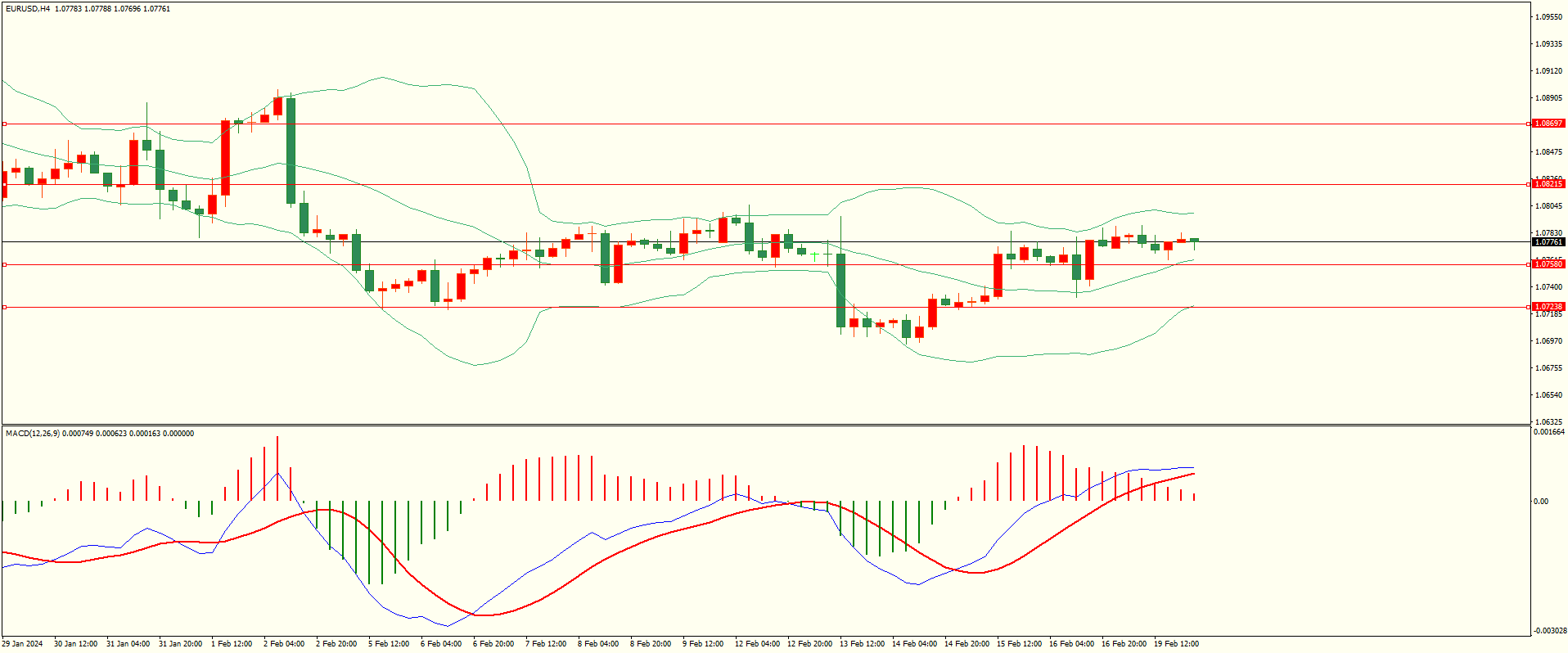Screen dimensions: 1568x653
Task: Grab left handle of the 1.07238 horizontal line
Action: click(5, 307)
